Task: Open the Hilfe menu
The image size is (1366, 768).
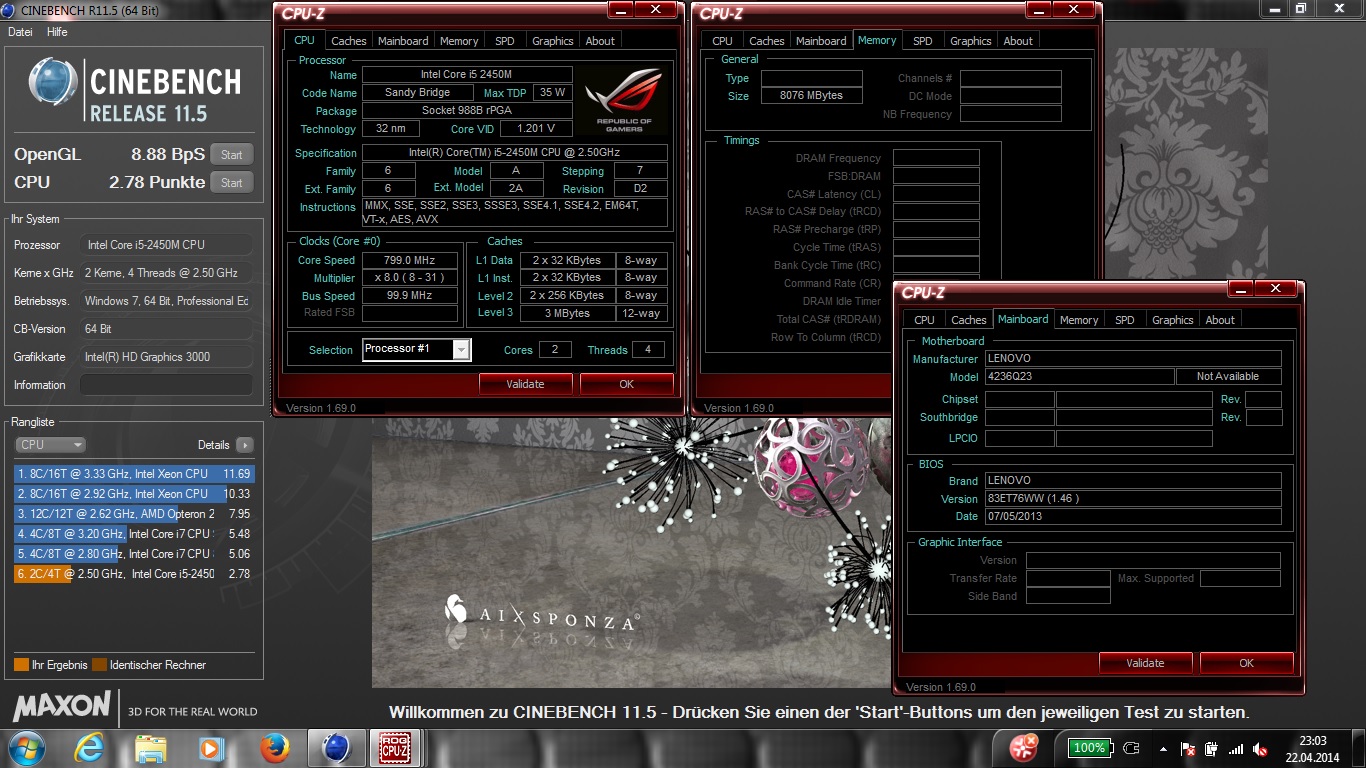Action: pos(57,32)
